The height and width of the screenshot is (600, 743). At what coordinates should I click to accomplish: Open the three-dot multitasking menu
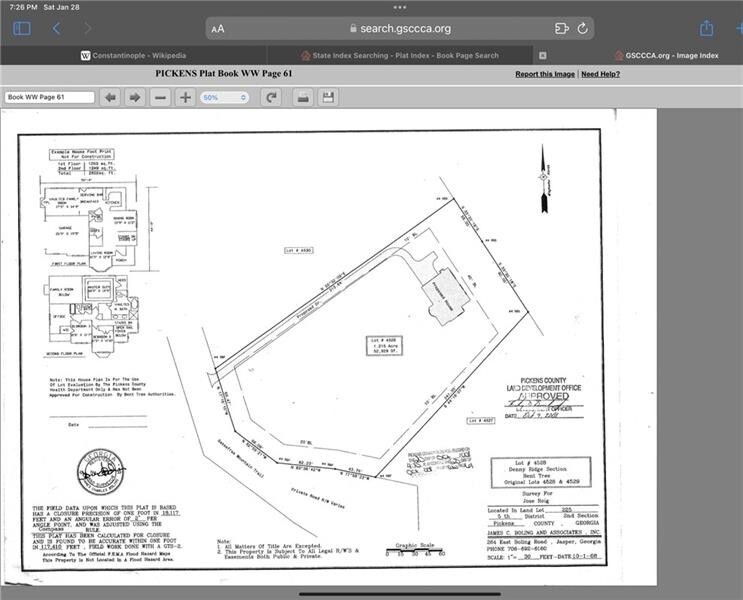pos(399,7)
